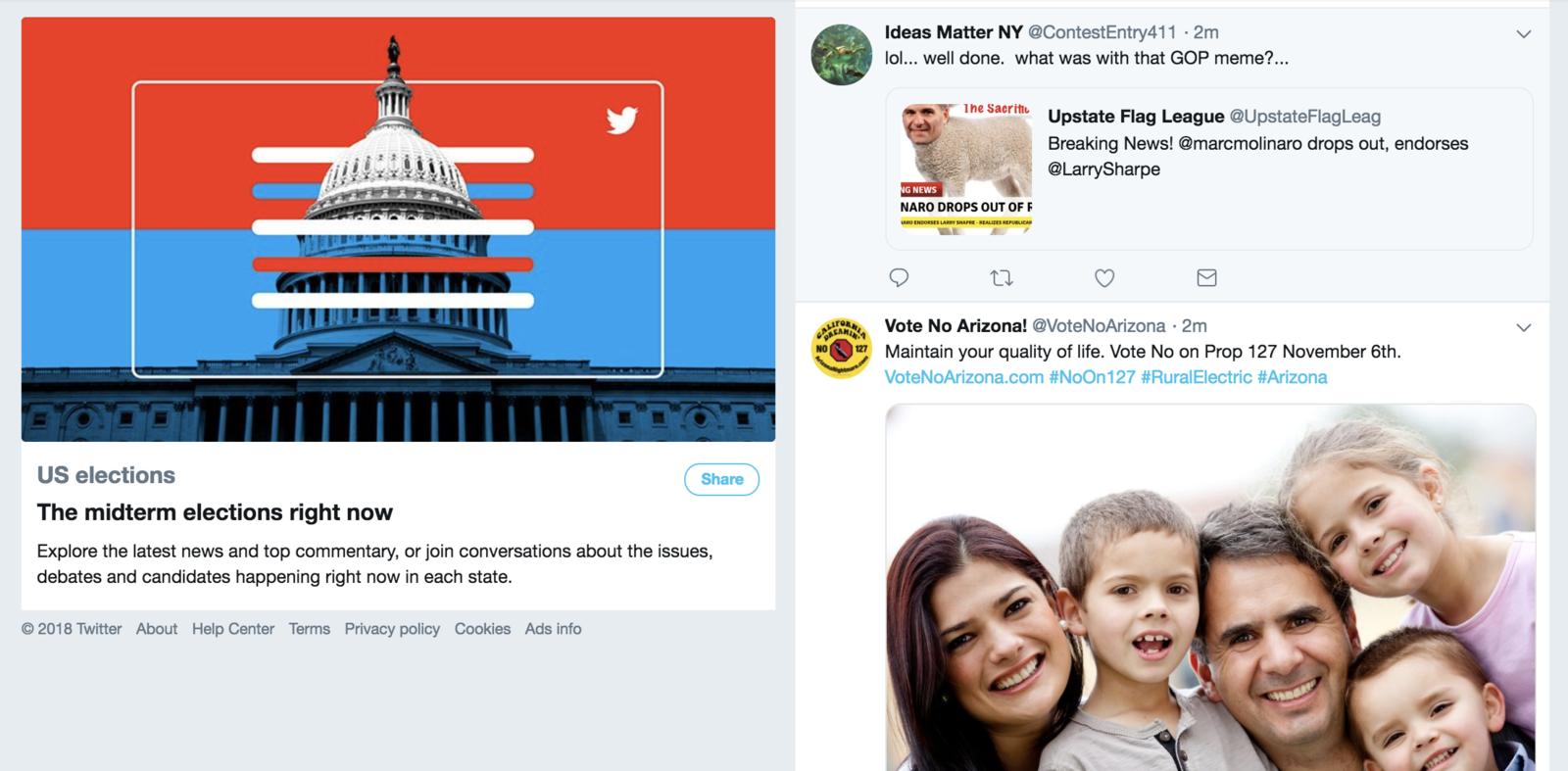Image resolution: width=1568 pixels, height=771 pixels.
Task: Like the Ideas Matter NY tweet
Action: coord(1104,278)
